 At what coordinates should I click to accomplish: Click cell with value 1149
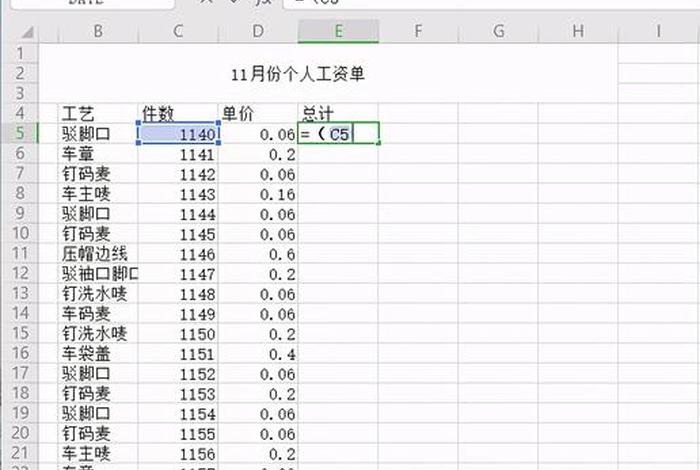click(x=178, y=313)
